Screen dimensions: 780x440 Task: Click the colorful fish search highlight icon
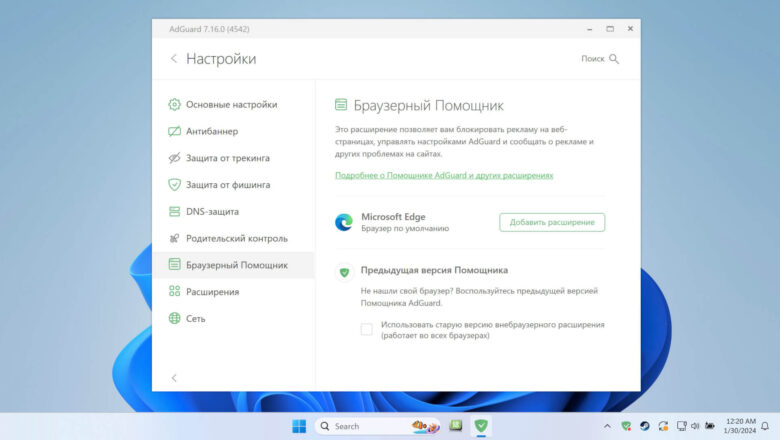(x=425, y=426)
